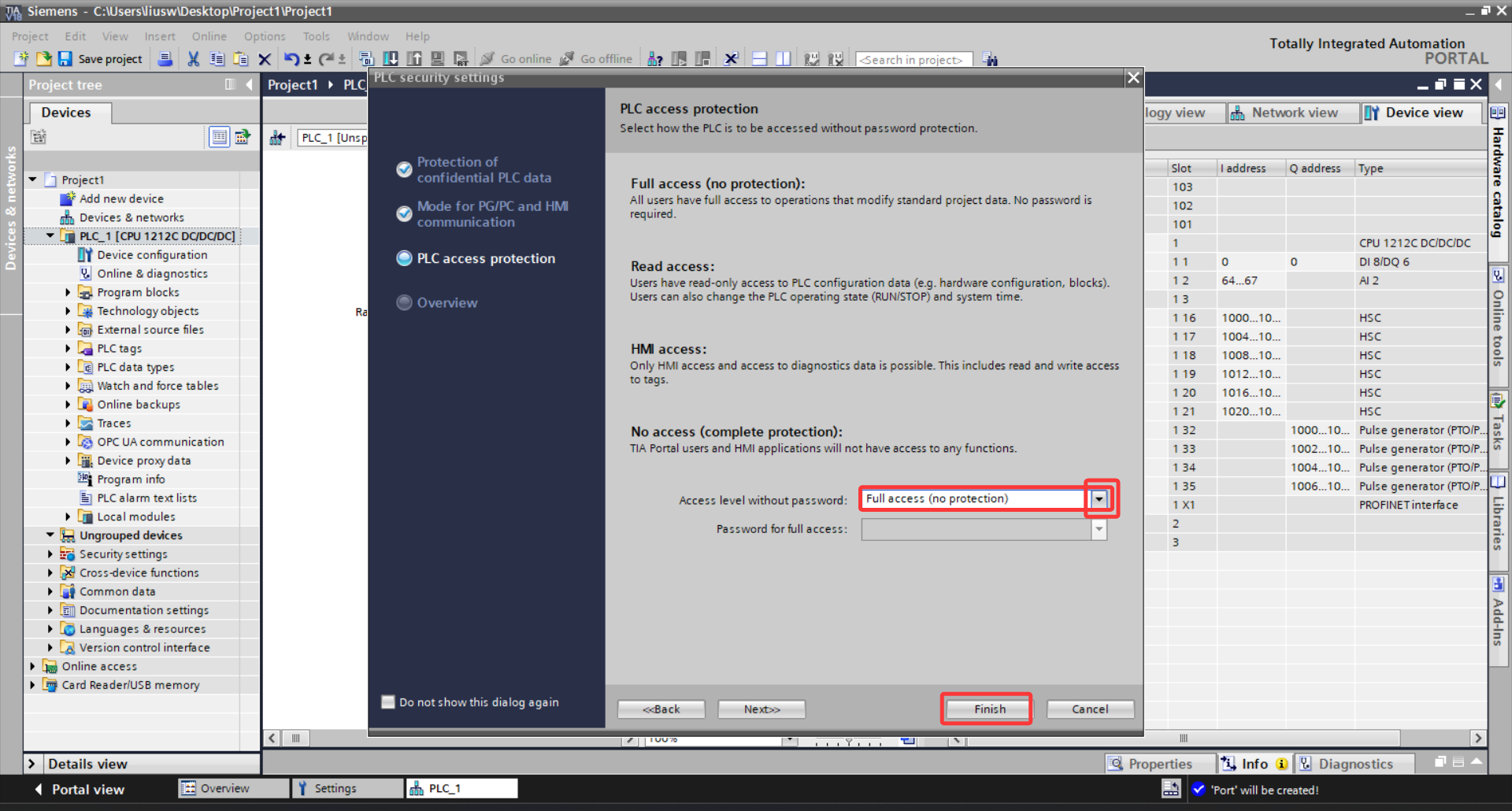
Task: Switch to the Network view tab
Action: coord(1293,113)
